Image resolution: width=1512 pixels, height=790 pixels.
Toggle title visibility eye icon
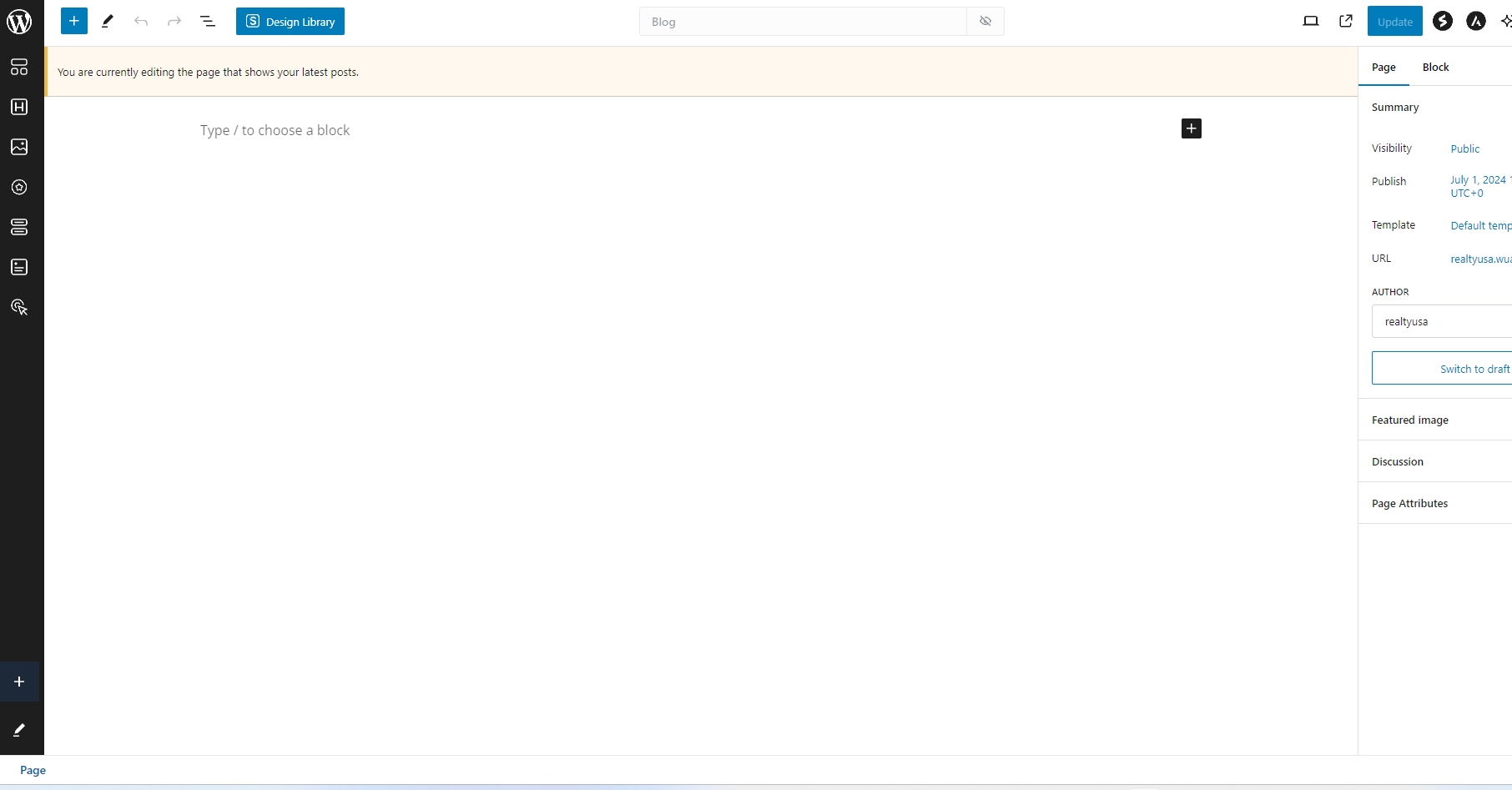(x=985, y=22)
